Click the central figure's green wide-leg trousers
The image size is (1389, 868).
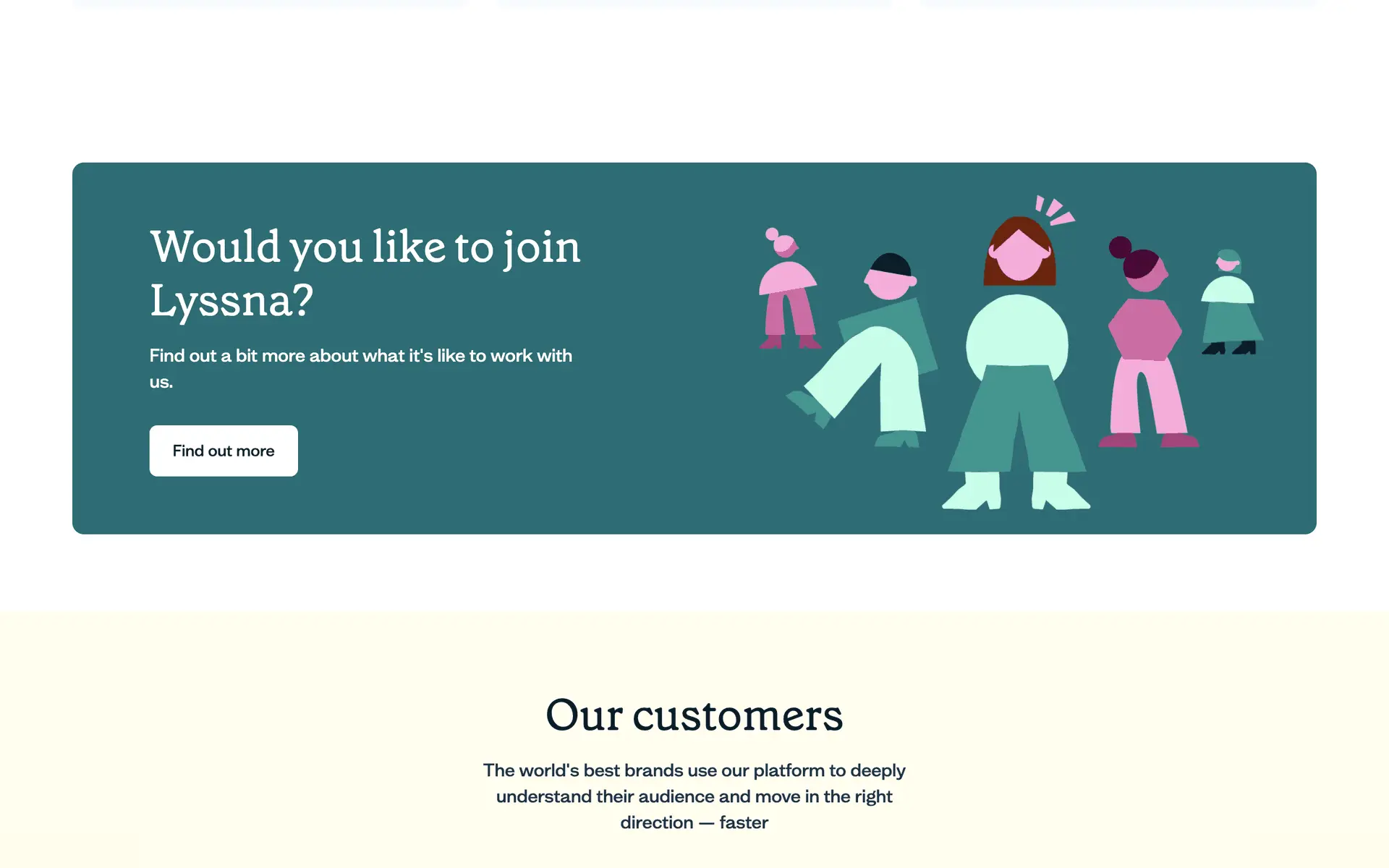point(1017,419)
